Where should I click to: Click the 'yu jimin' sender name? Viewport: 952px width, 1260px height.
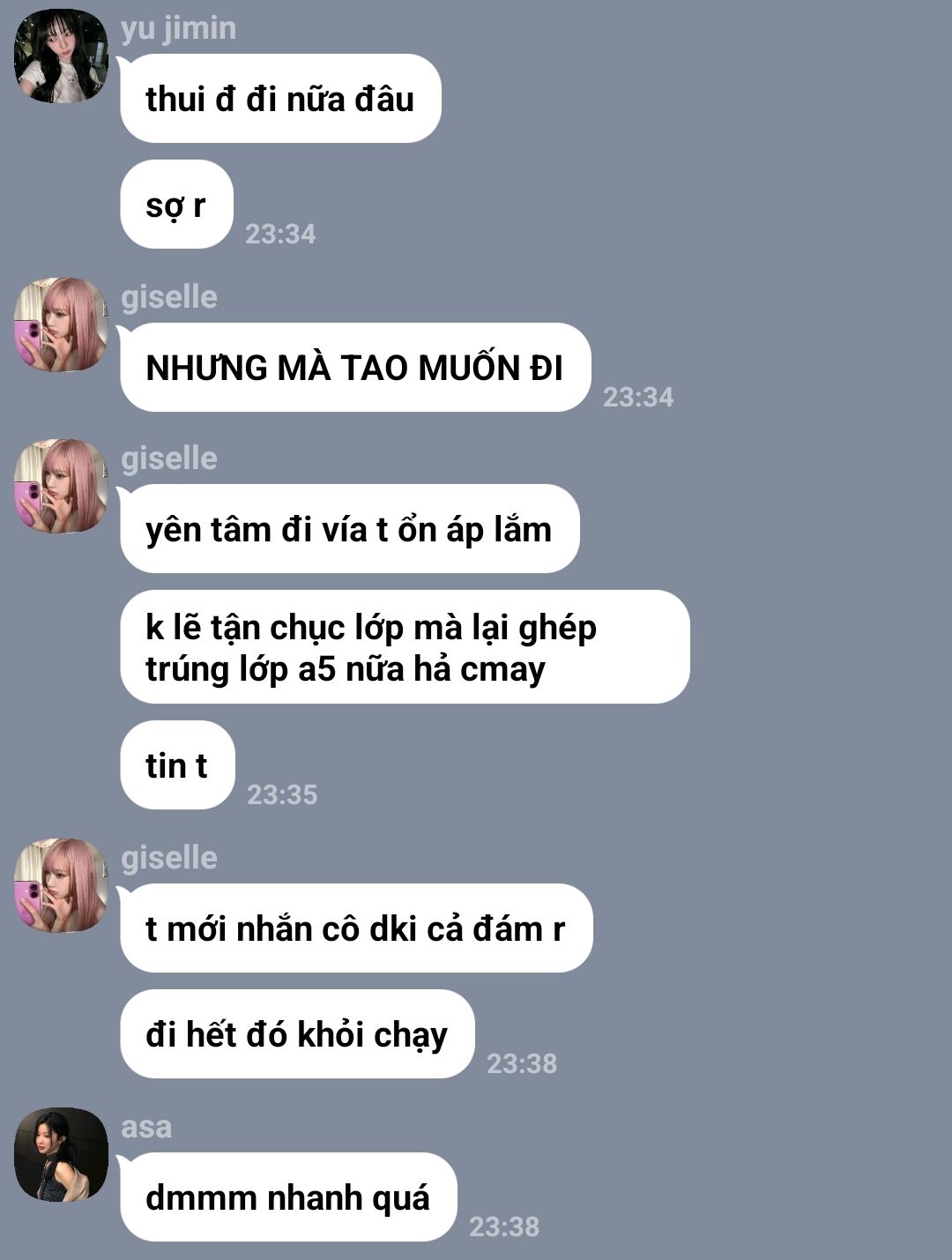(x=179, y=28)
